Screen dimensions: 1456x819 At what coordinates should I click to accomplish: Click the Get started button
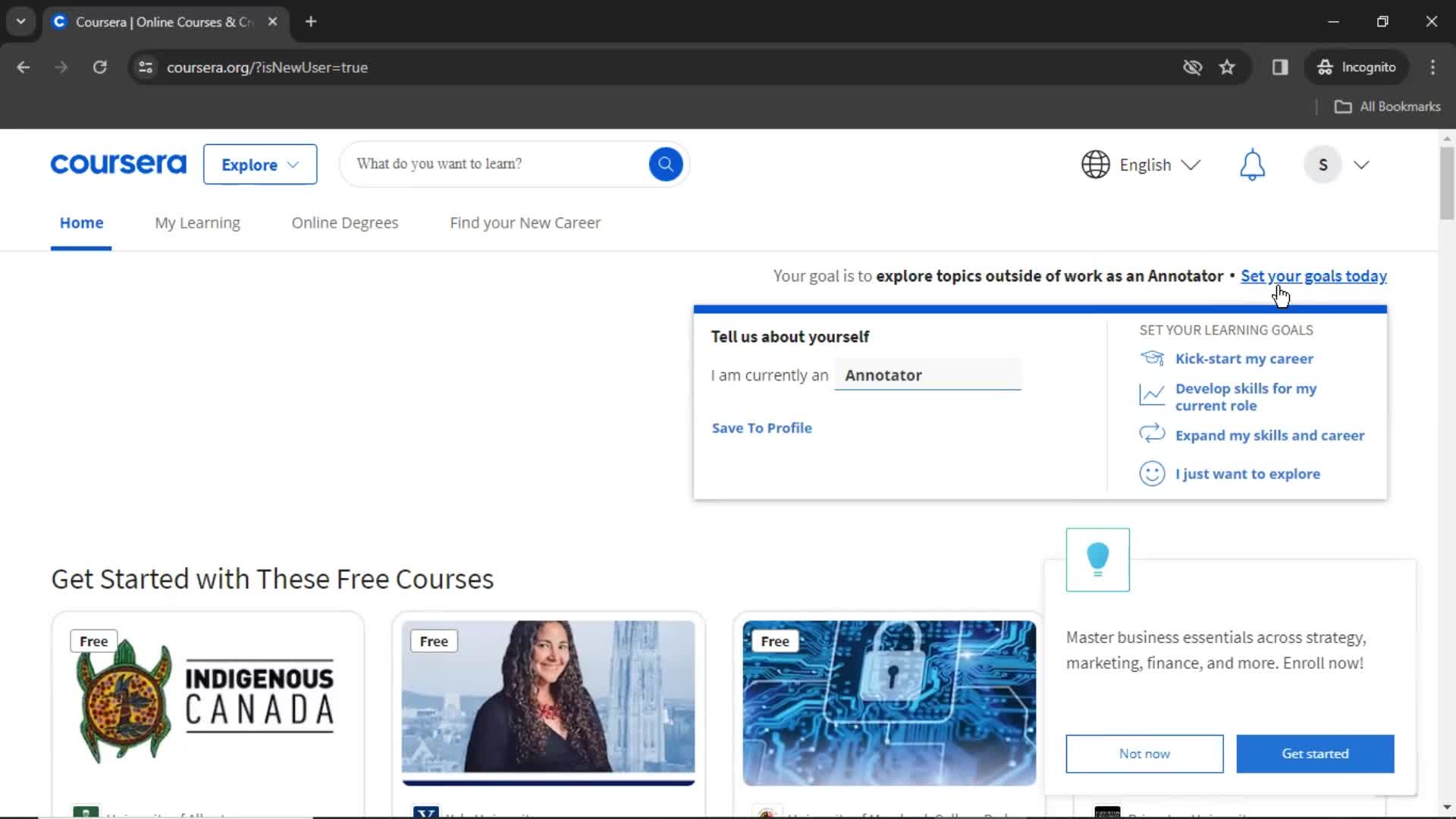1315,753
